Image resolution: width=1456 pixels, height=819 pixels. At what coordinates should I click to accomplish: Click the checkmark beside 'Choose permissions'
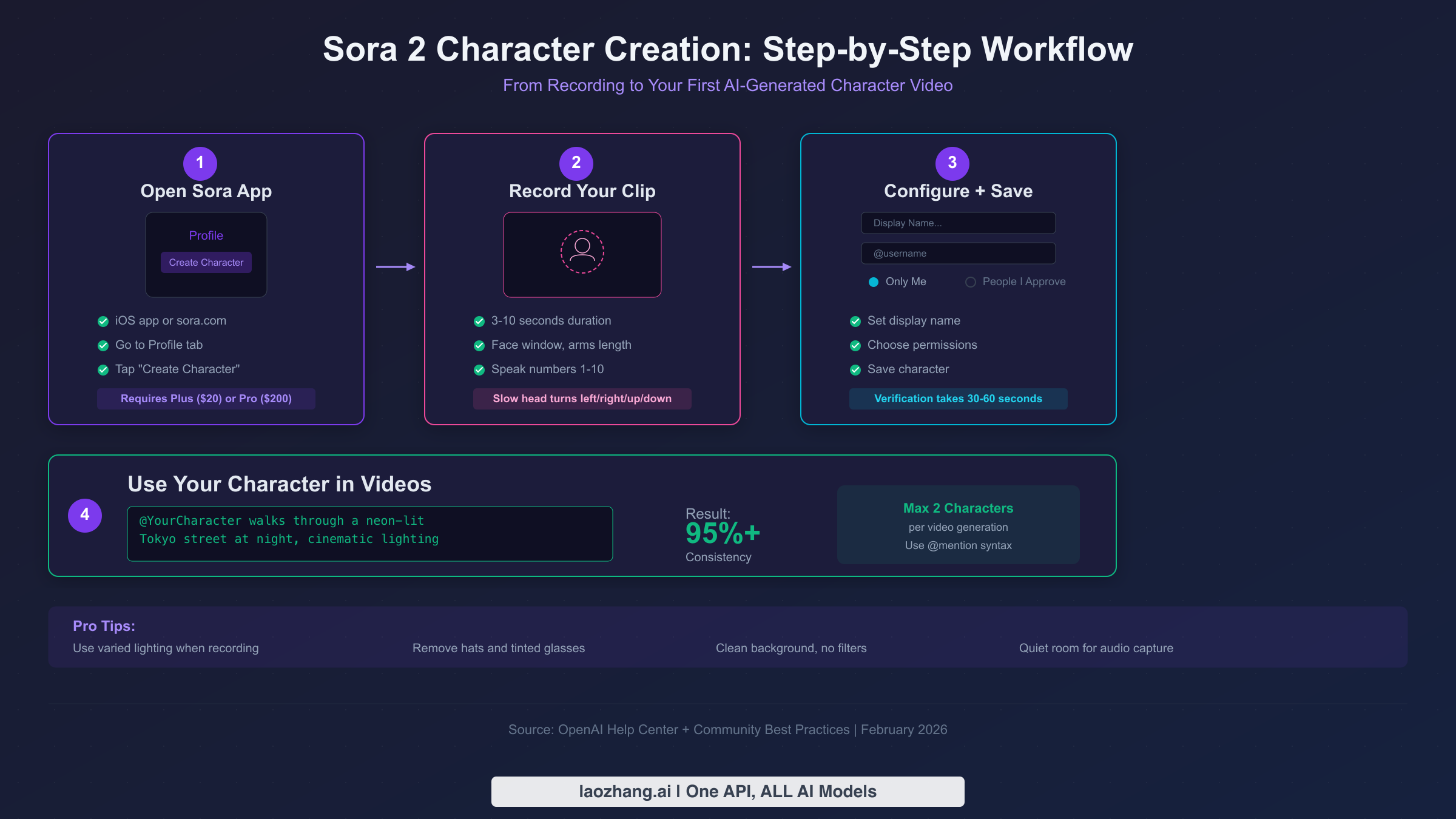coord(855,345)
